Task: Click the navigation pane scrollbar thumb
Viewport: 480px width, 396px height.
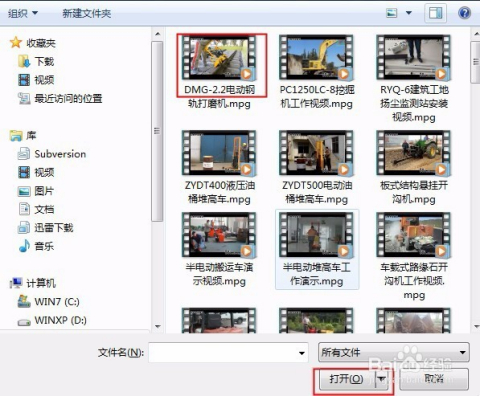Action: 157,131
